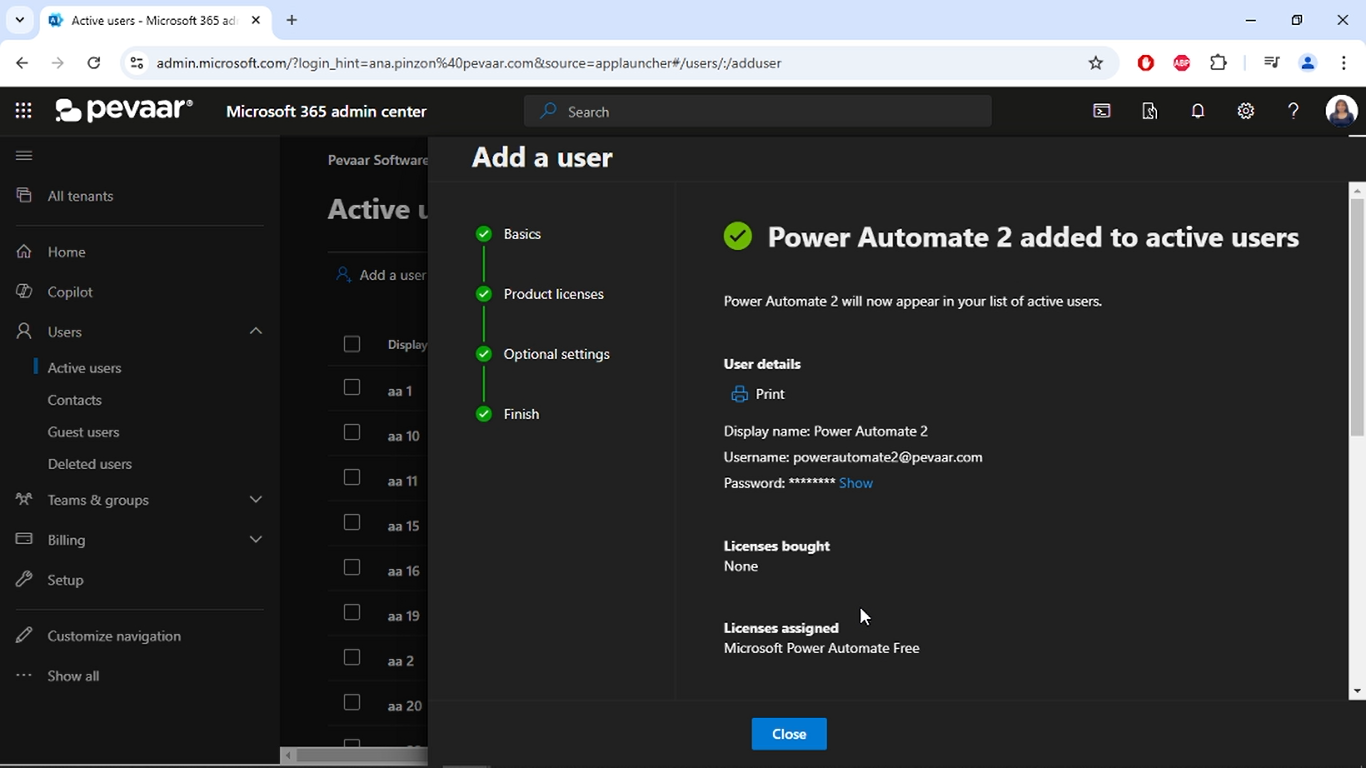Tick the checkbox for user aa 15

tap(352, 522)
